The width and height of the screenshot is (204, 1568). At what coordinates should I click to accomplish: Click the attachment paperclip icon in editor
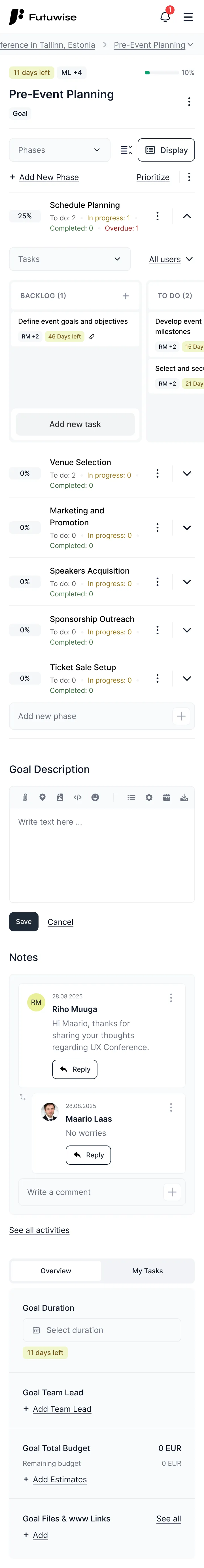point(25,797)
